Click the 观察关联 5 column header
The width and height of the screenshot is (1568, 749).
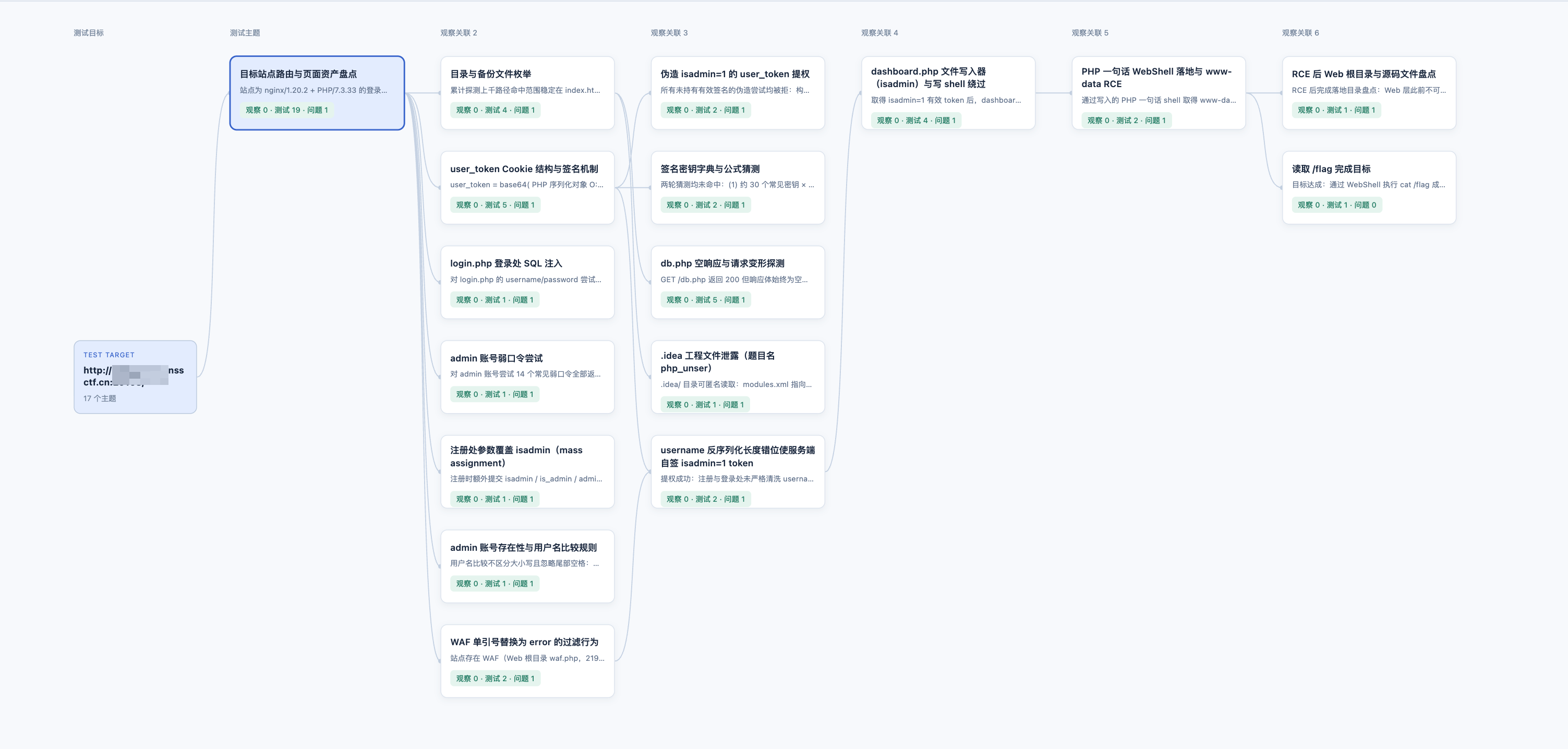click(1090, 33)
